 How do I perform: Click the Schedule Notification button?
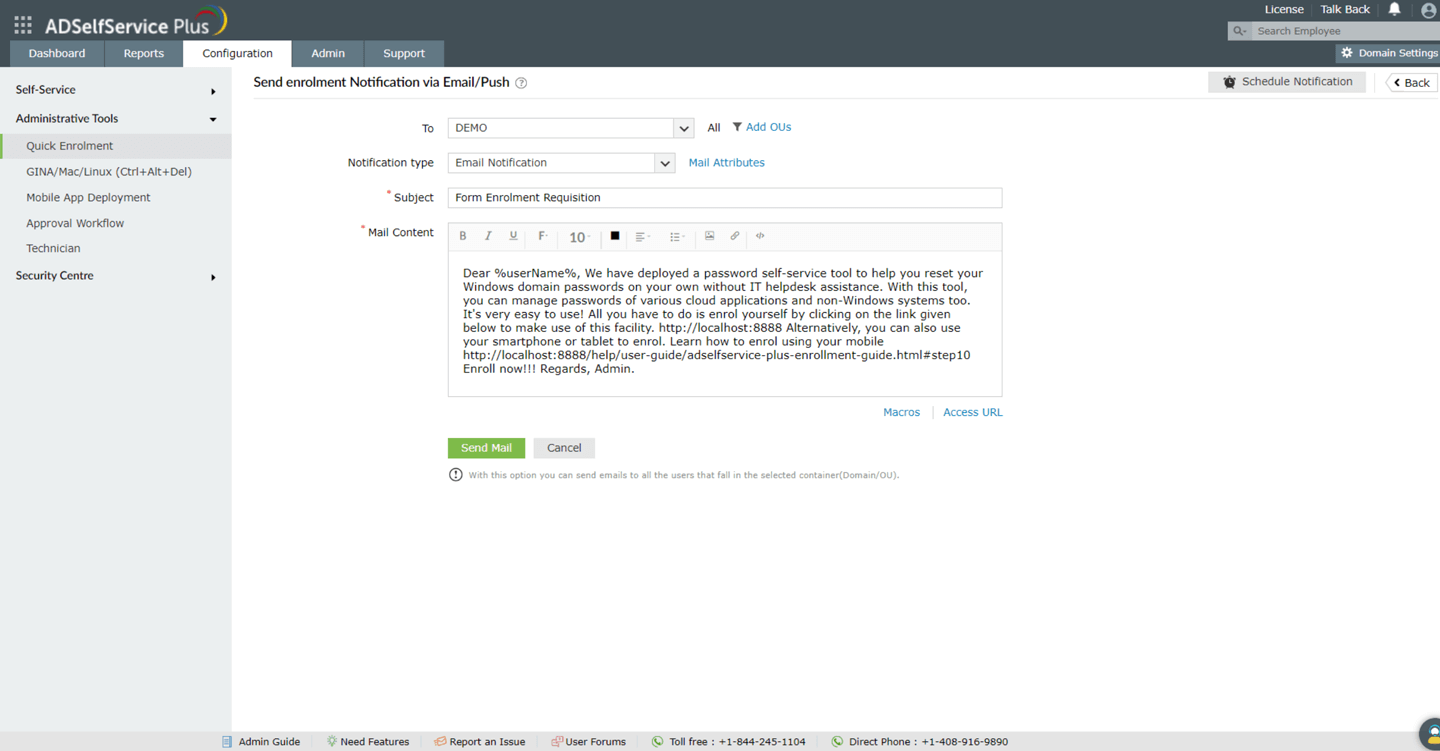[x=1287, y=82]
